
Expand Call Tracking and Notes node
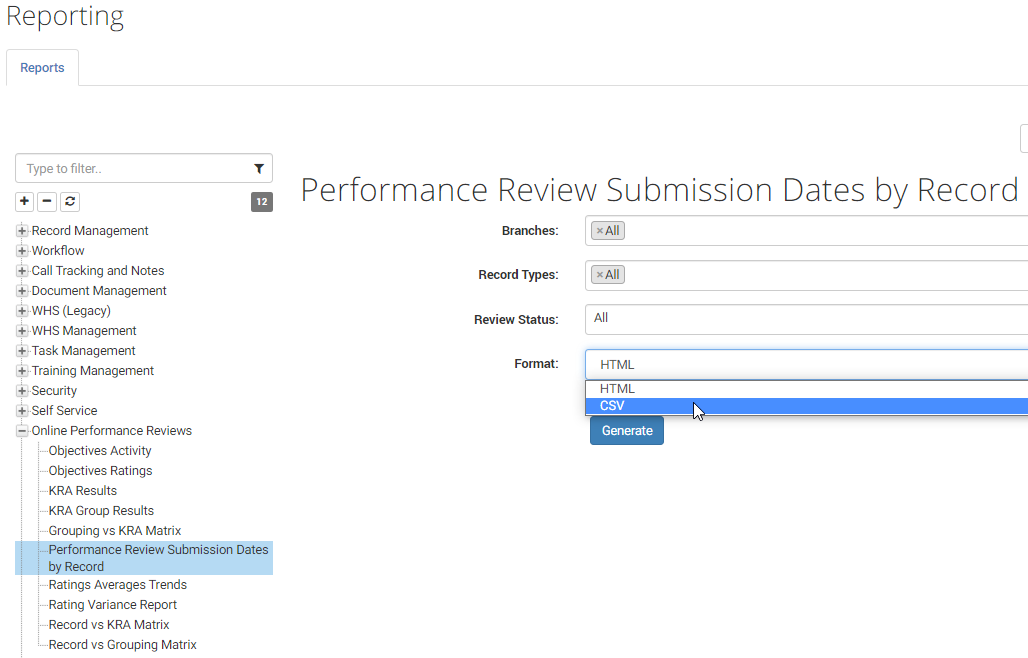tap(22, 271)
